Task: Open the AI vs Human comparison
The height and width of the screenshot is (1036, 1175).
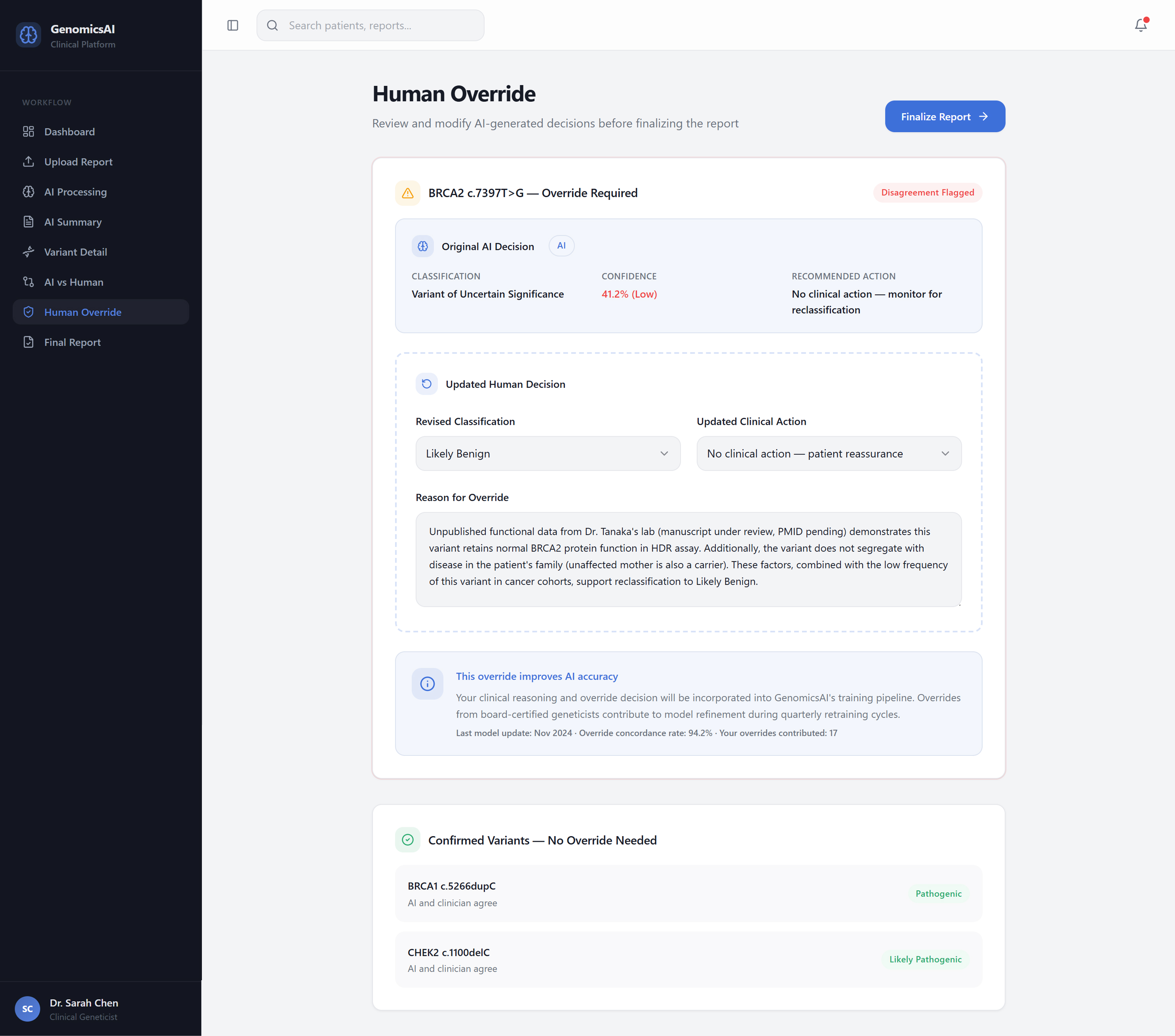Action: coord(101,282)
